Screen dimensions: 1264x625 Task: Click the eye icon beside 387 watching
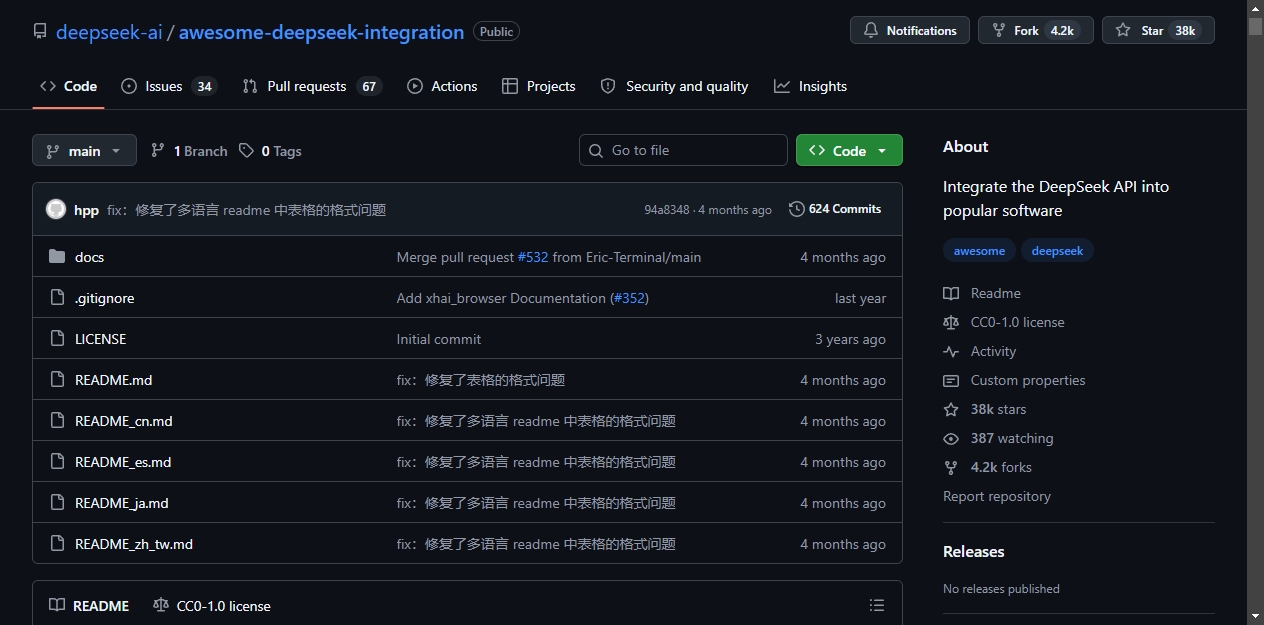pyautogui.click(x=951, y=438)
